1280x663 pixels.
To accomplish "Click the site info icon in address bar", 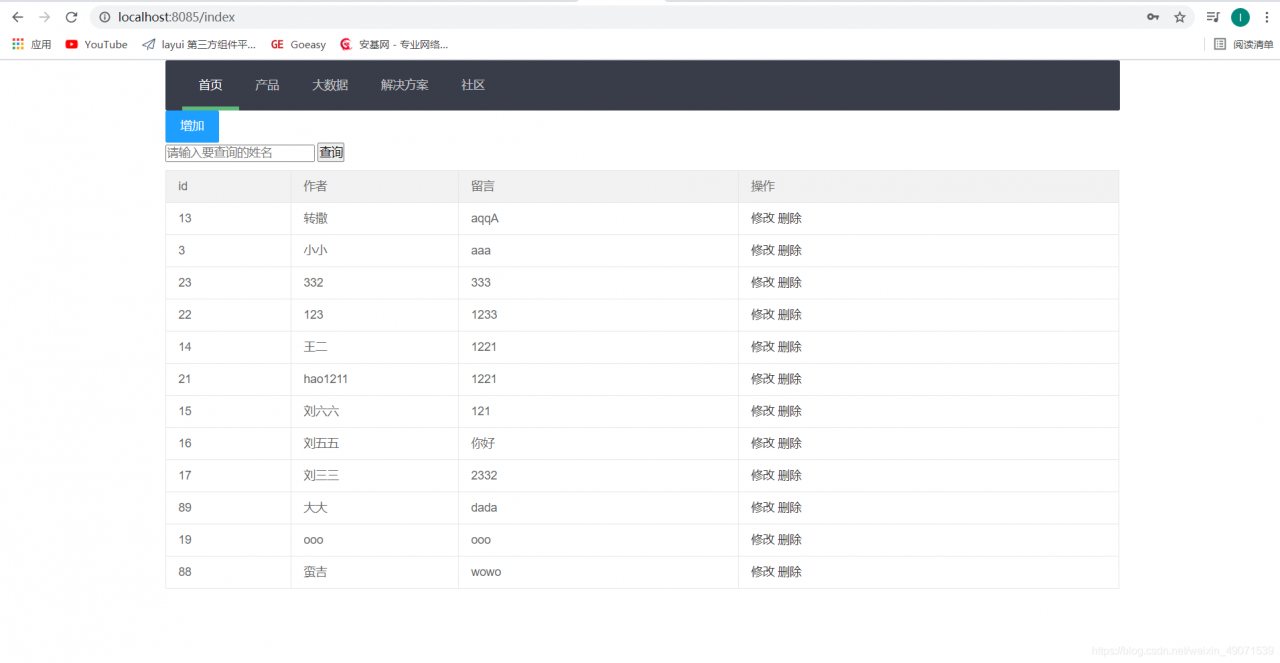I will click(104, 17).
